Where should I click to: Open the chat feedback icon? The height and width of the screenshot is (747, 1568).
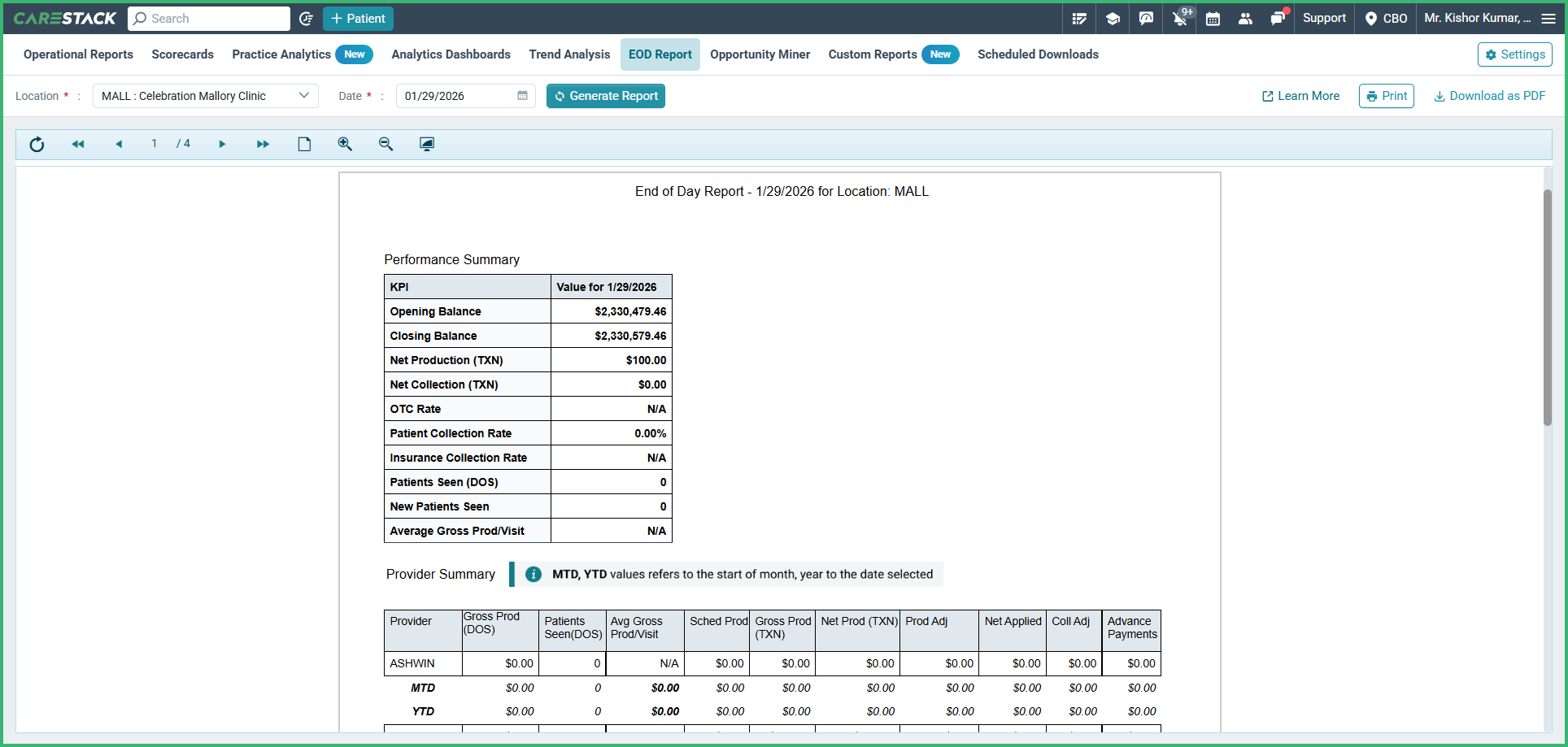tap(1146, 19)
